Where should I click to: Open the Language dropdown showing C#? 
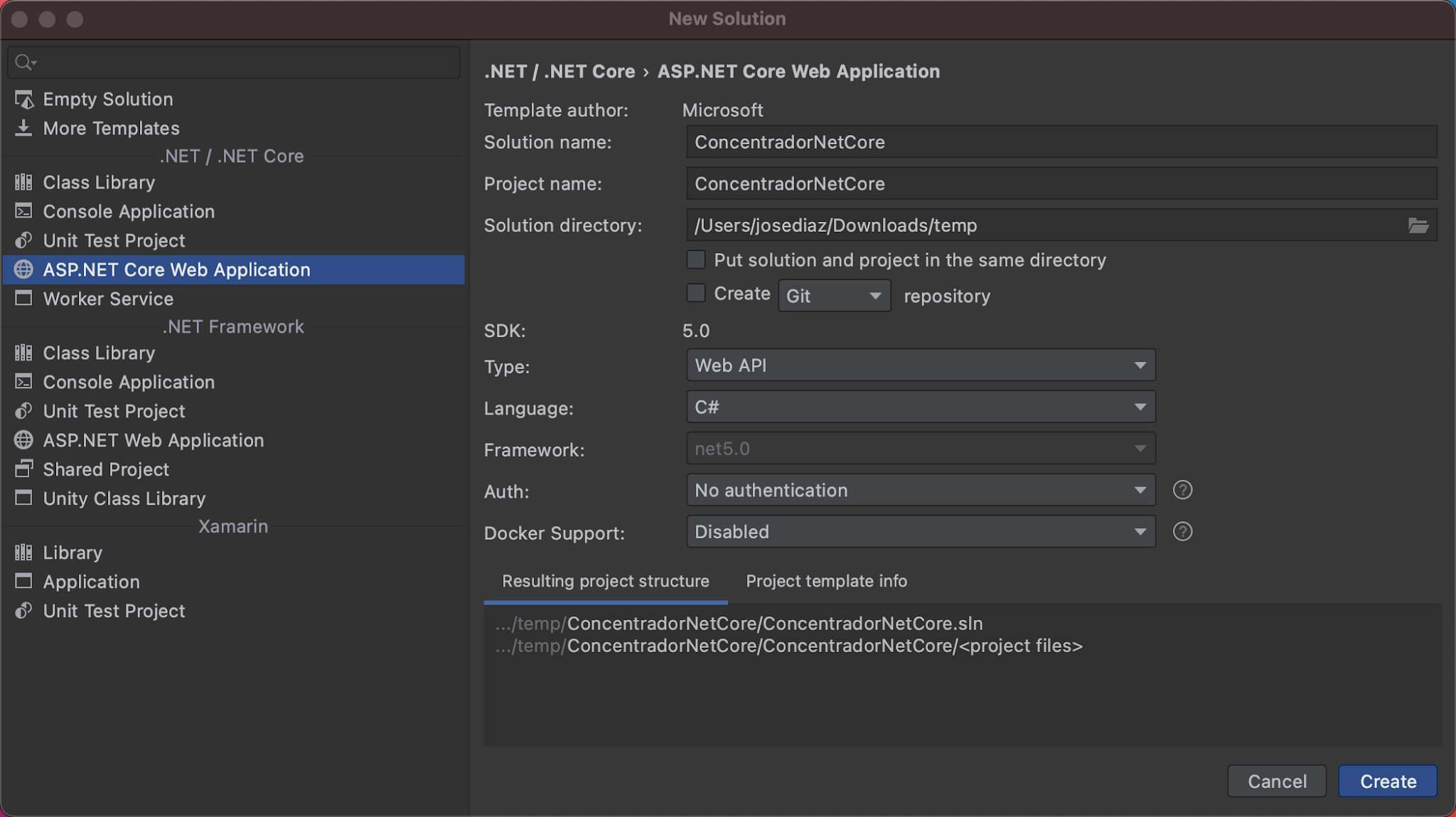click(920, 407)
